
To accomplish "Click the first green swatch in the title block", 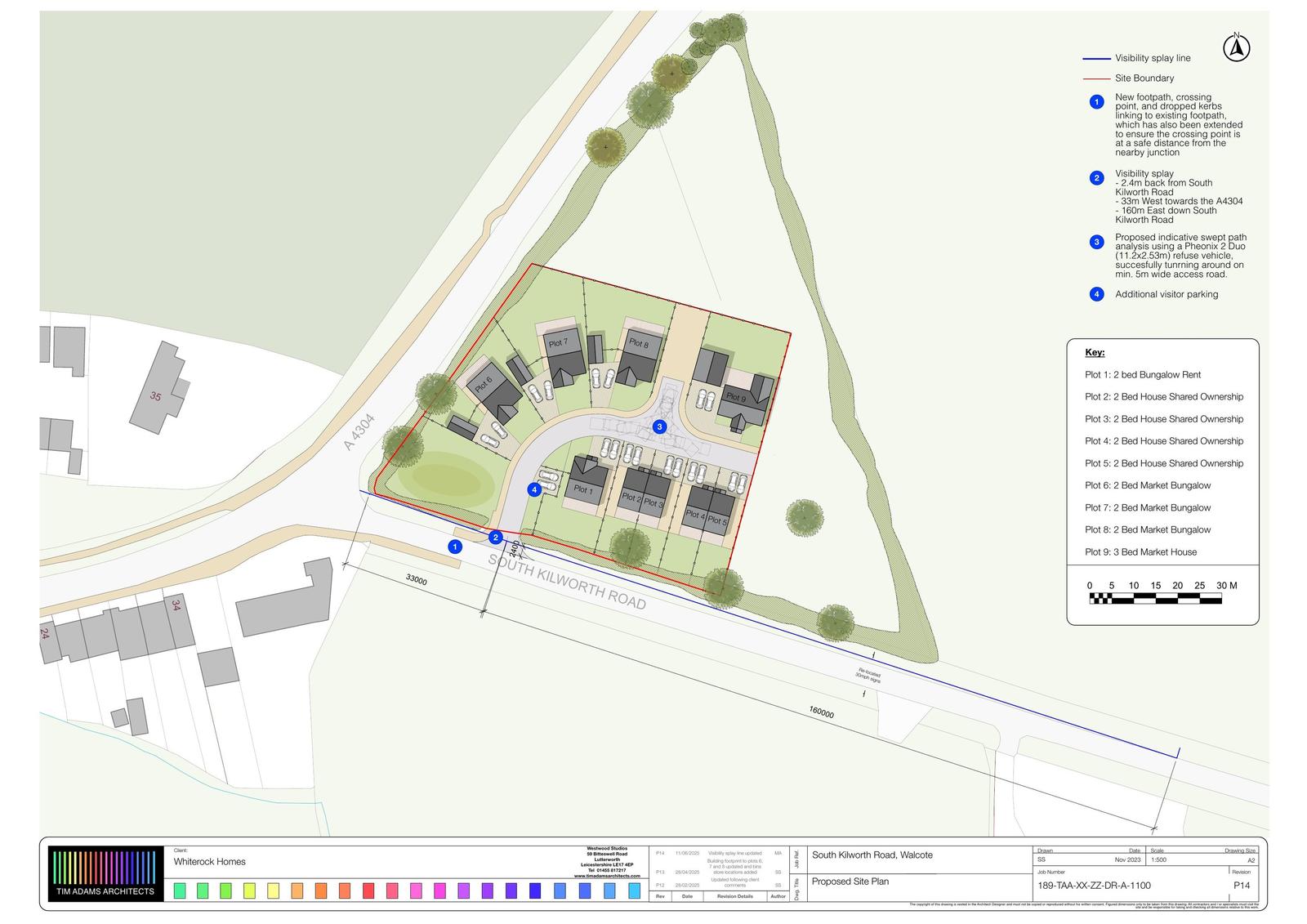I will pyautogui.click(x=180, y=891).
